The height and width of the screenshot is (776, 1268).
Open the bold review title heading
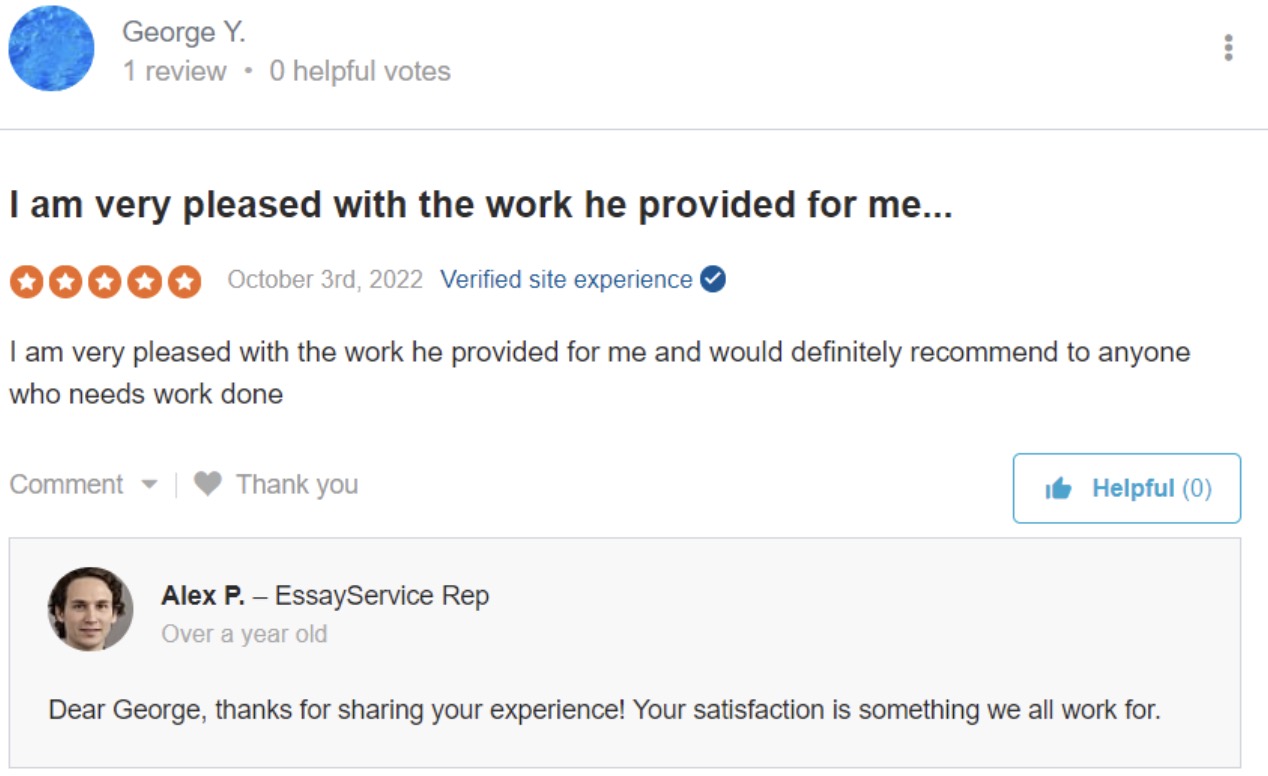pyautogui.click(x=480, y=205)
